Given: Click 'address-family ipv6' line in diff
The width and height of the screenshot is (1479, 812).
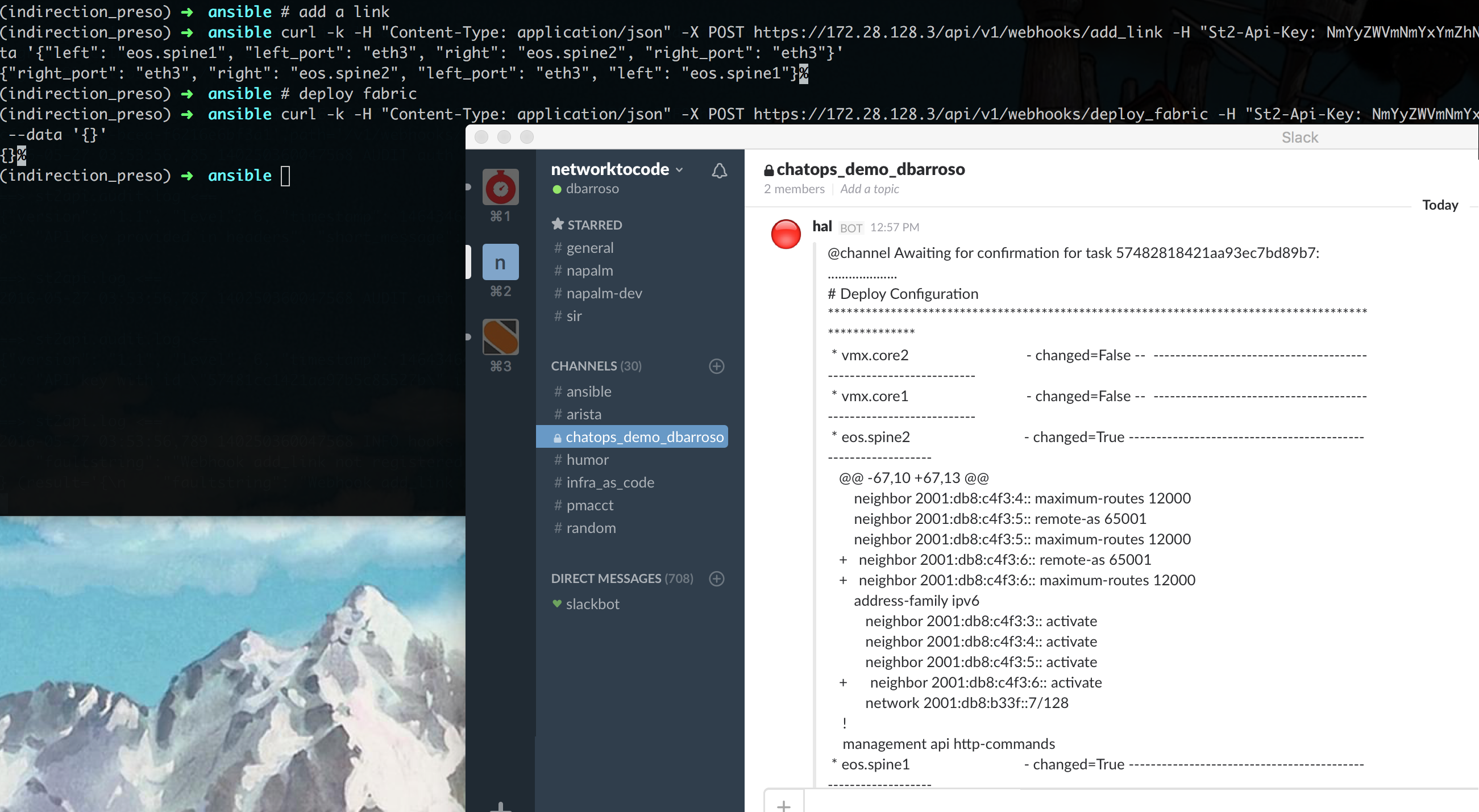Looking at the screenshot, I should click(x=916, y=601).
